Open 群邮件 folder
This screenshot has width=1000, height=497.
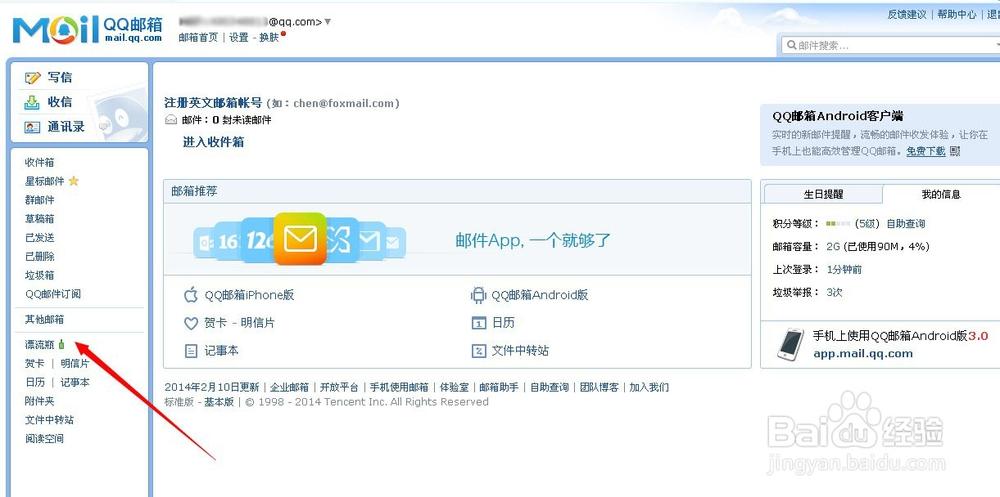click(40, 200)
